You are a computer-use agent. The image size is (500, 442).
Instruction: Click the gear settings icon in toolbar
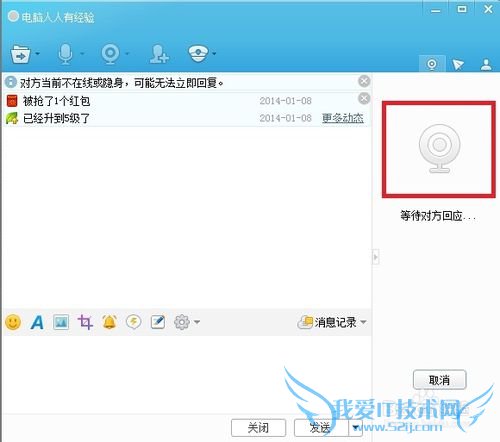click(182, 322)
